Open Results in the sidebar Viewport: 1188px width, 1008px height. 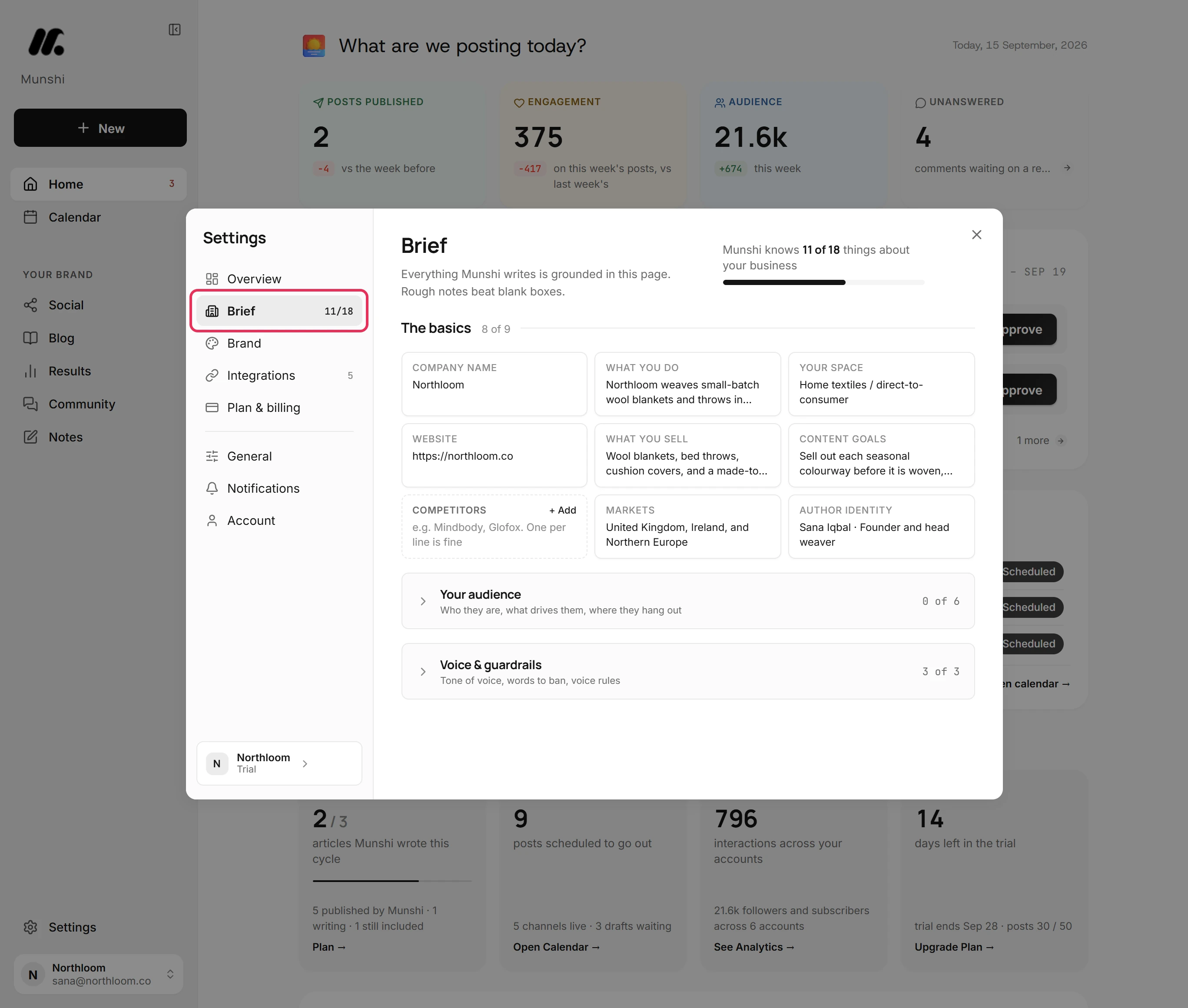coord(98,371)
